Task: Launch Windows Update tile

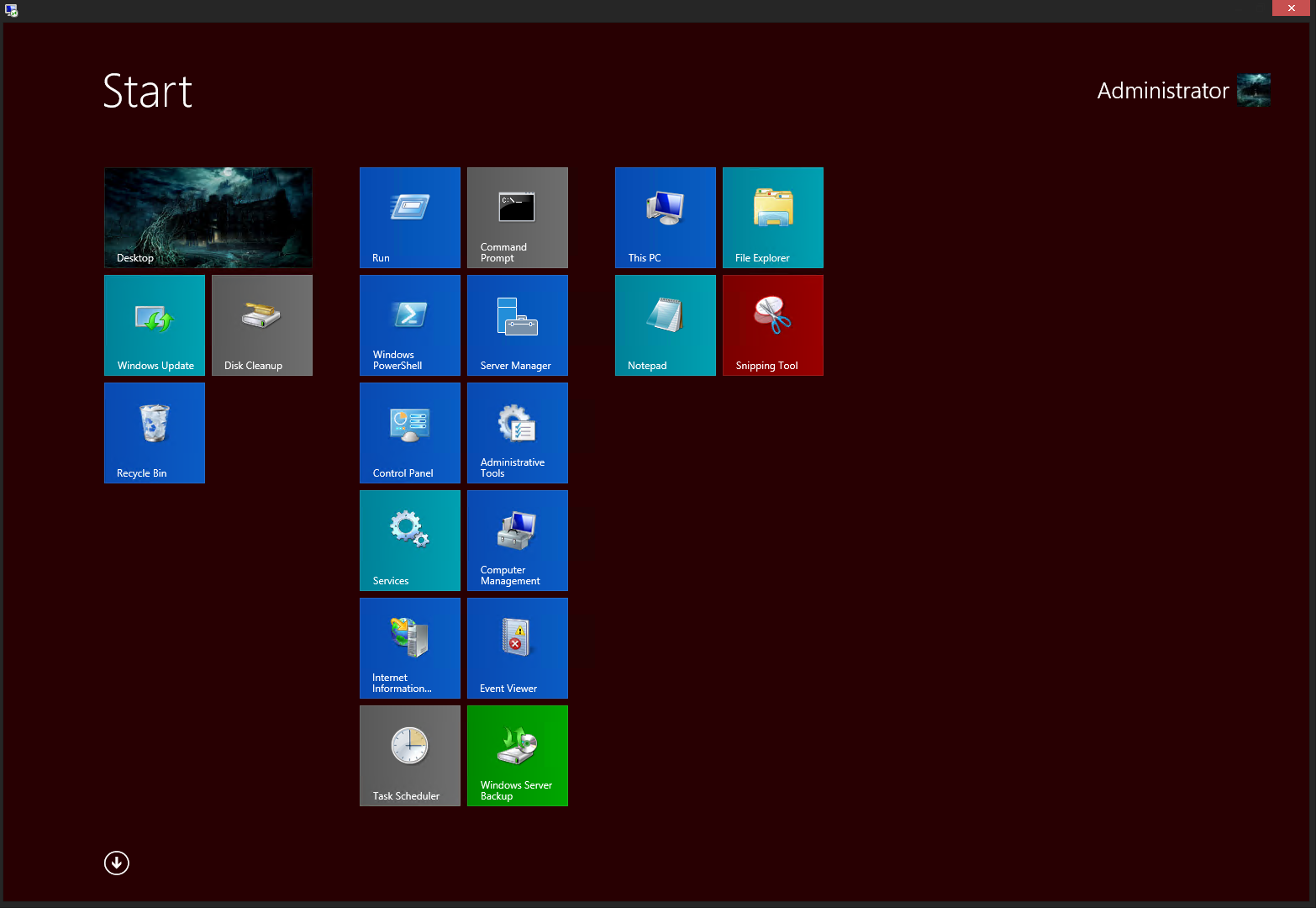Action: pyautogui.click(x=155, y=325)
